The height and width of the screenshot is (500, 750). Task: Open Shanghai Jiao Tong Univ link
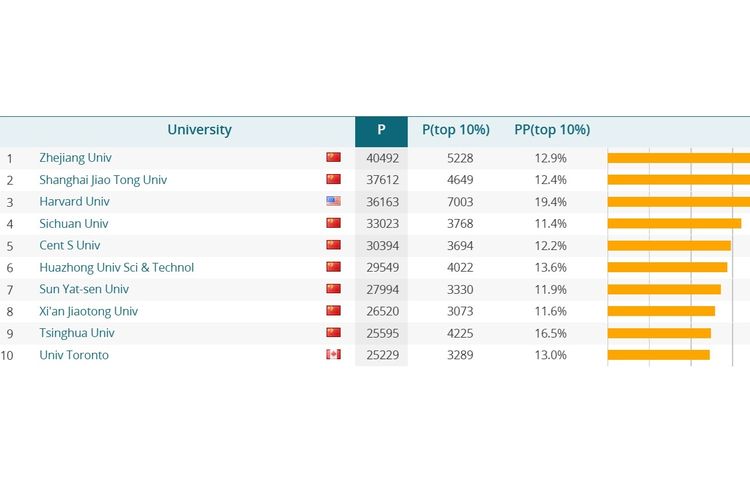tap(103, 180)
